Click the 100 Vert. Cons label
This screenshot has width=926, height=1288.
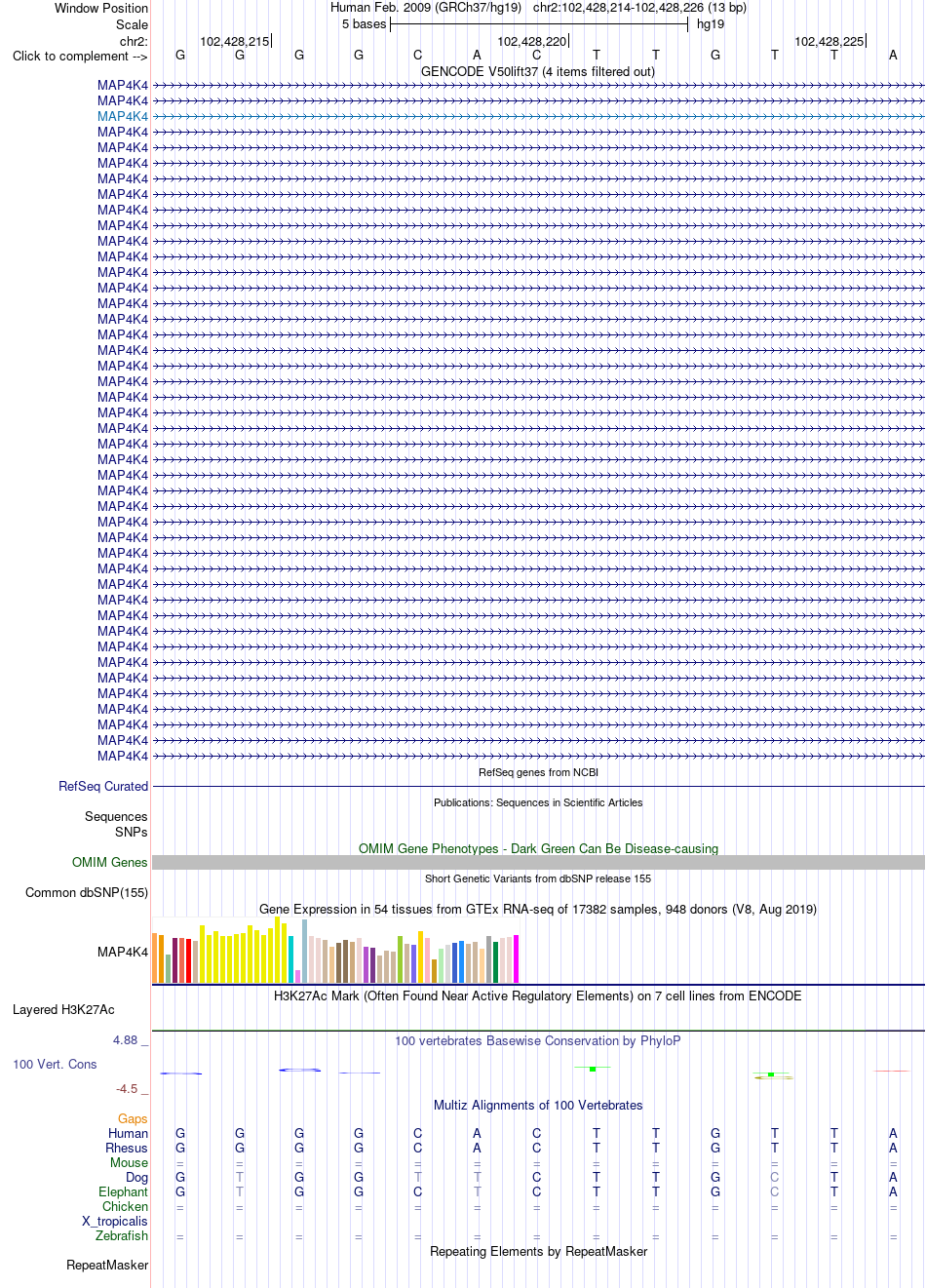tap(55, 1064)
